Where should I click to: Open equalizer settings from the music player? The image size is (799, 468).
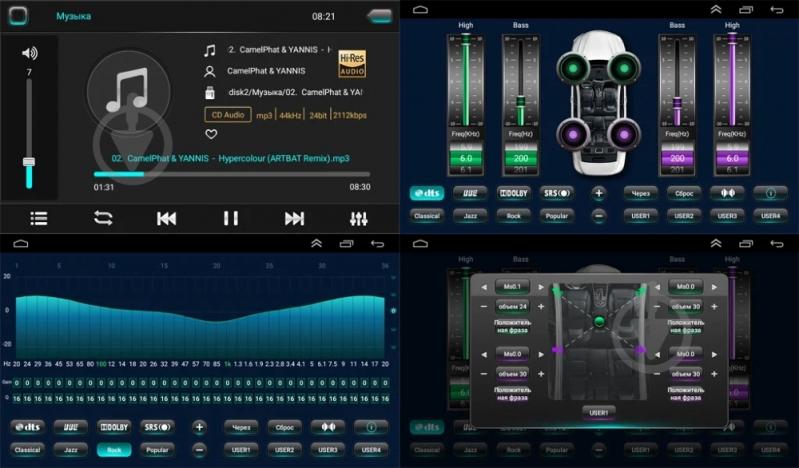pos(358,218)
